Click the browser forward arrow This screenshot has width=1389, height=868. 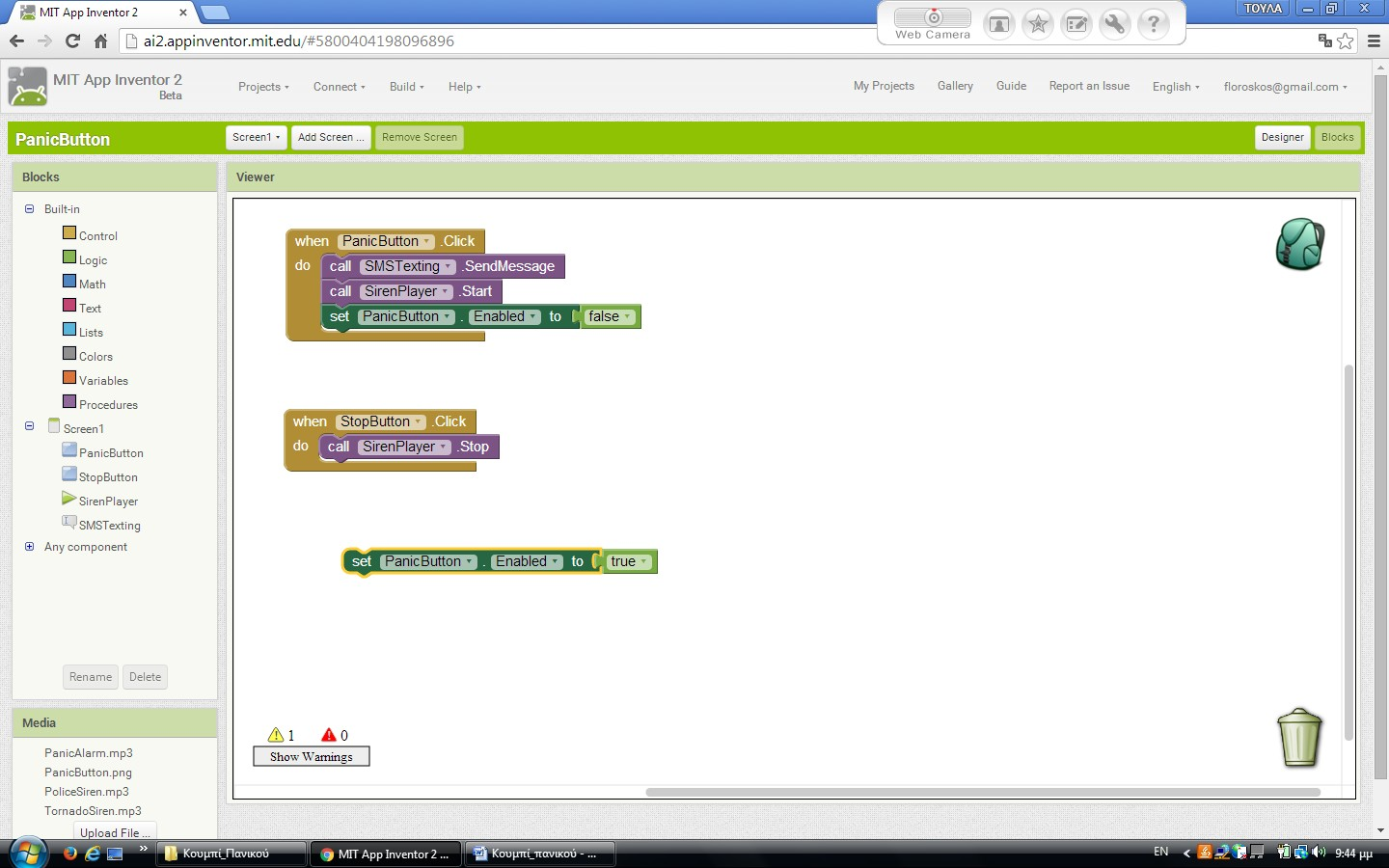[x=44, y=41]
